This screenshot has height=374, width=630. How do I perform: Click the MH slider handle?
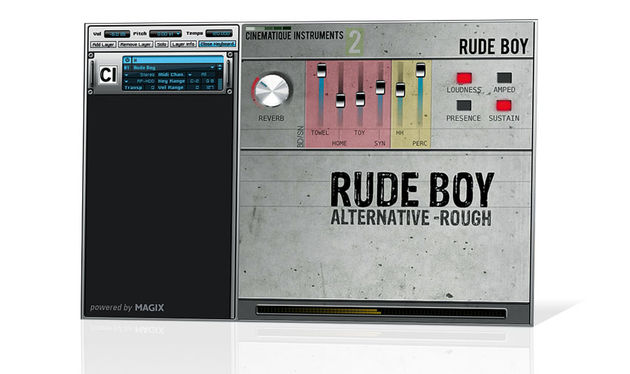tap(400, 90)
